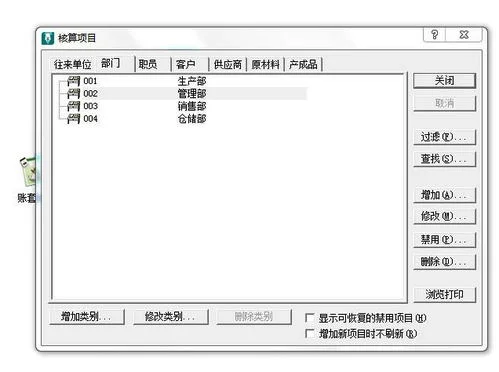Open the 职员 tab
The image size is (499, 372).
click(148, 64)
